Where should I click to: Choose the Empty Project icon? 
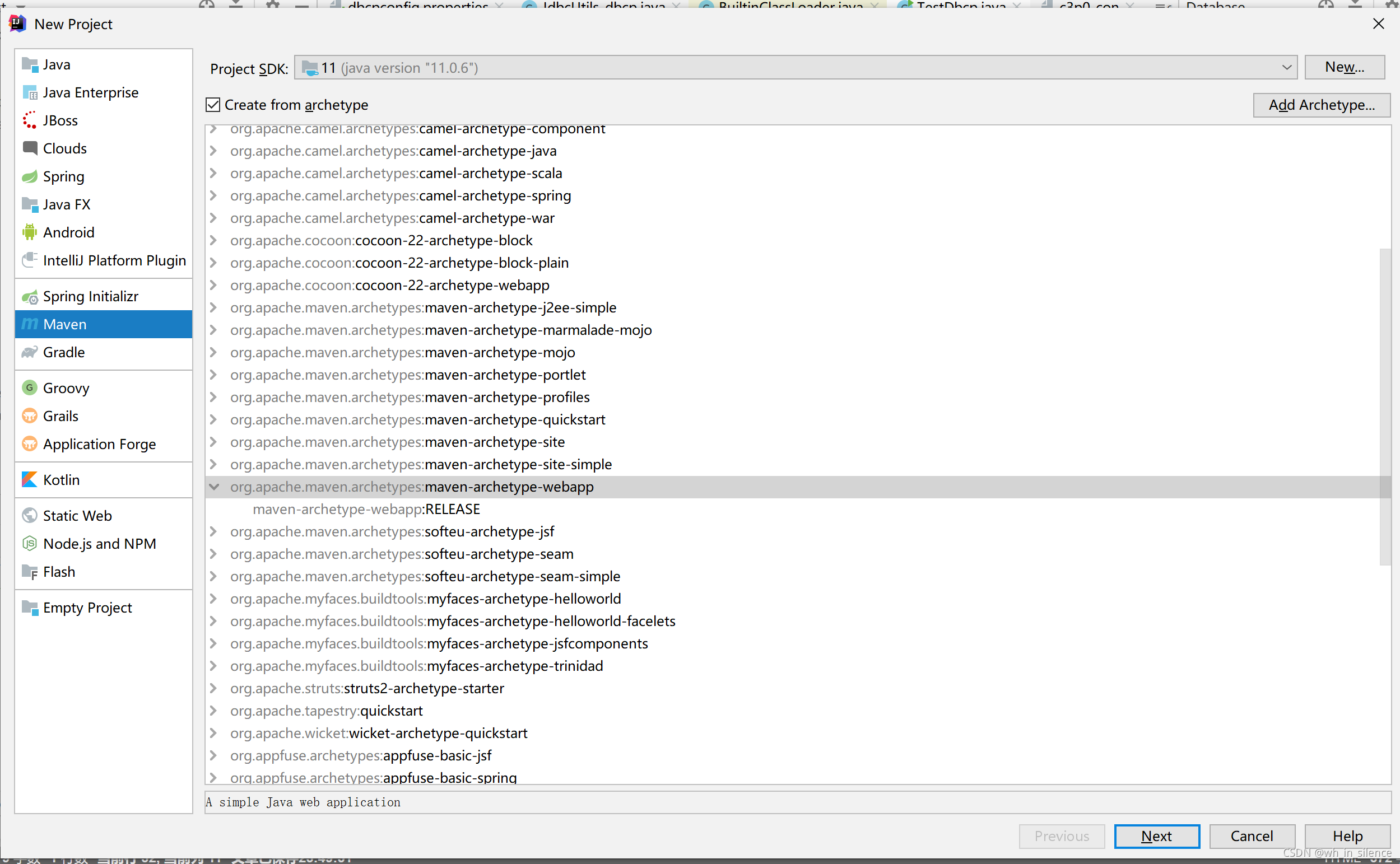pos(29,608)
